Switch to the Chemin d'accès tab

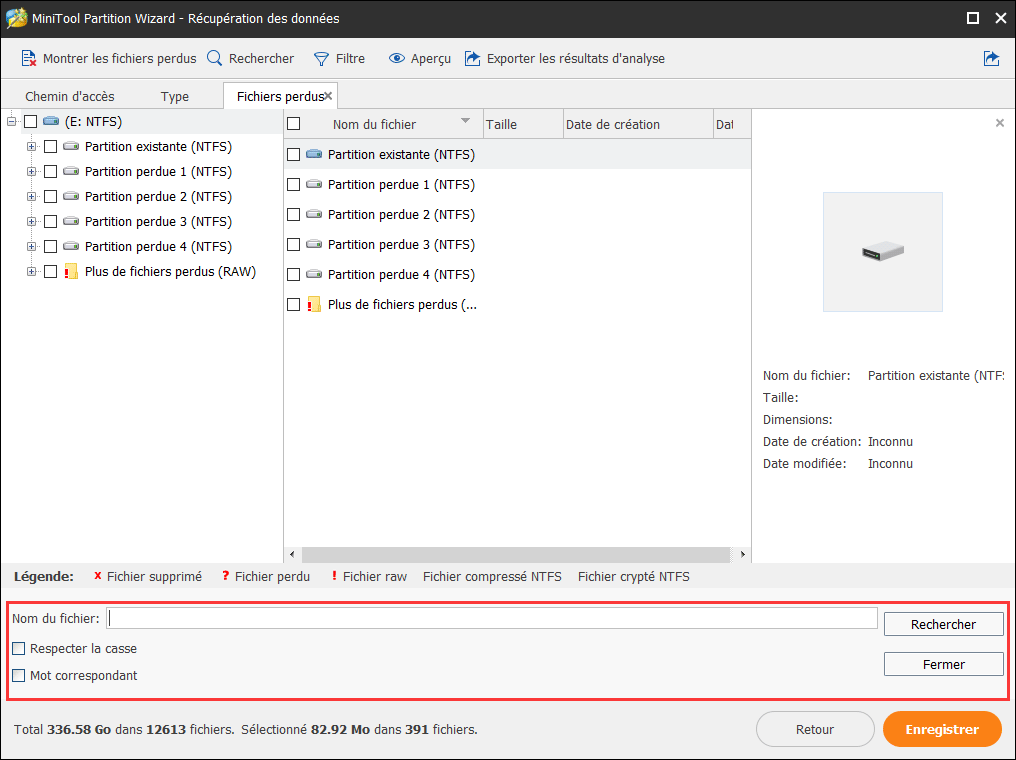70,97
